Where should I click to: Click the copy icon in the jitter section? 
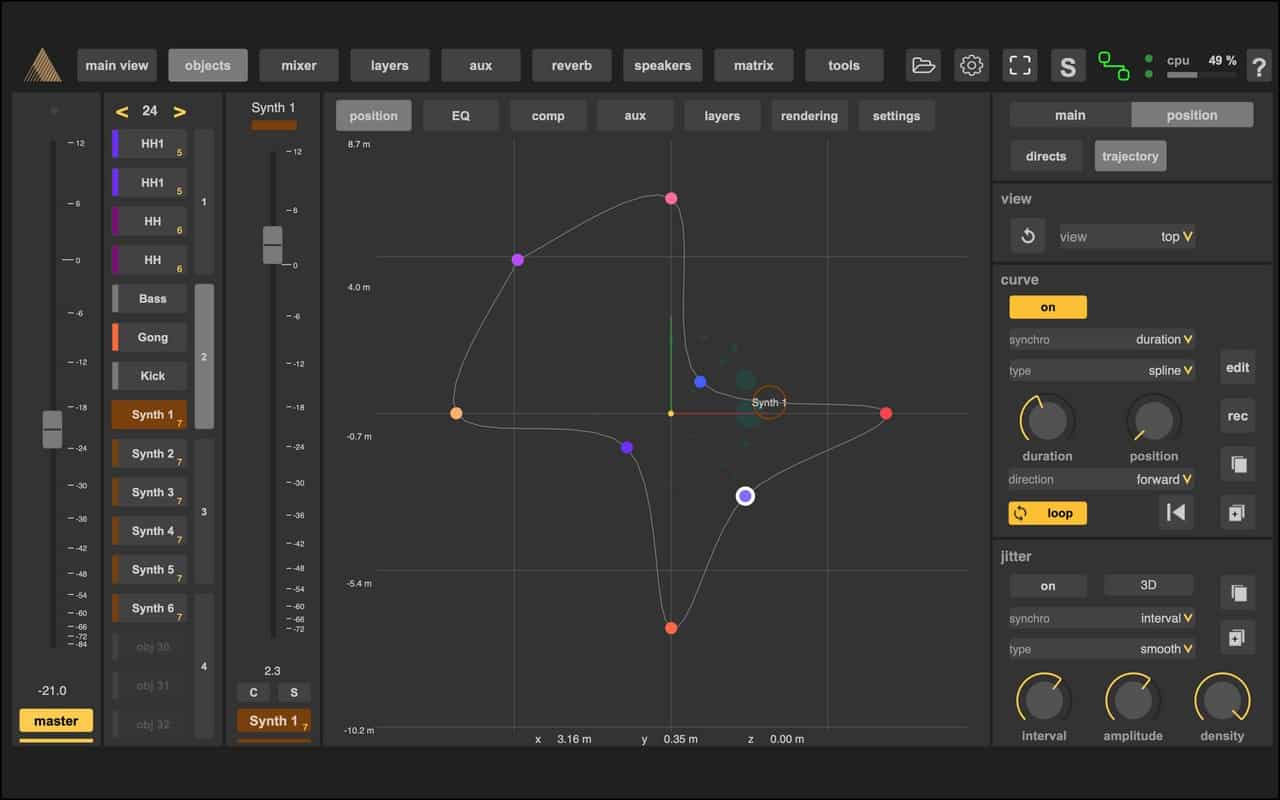pos(1237,592)
